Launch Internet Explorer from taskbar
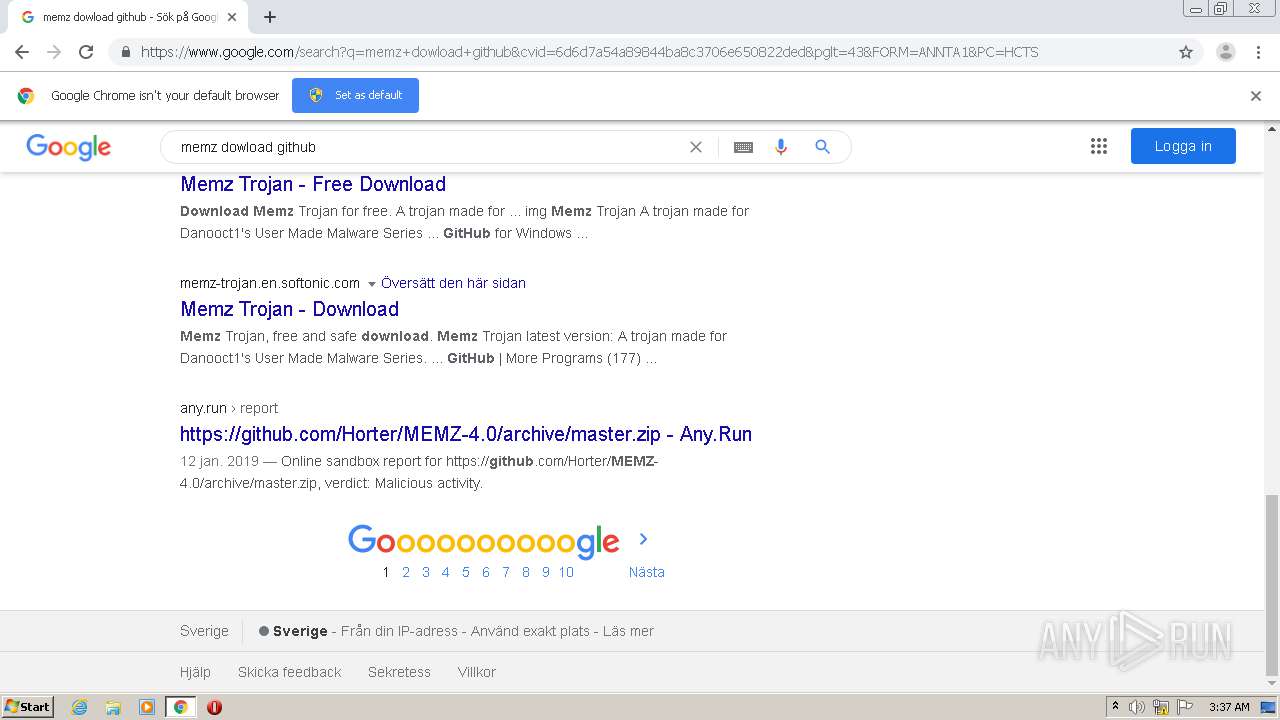 [80, 707]
